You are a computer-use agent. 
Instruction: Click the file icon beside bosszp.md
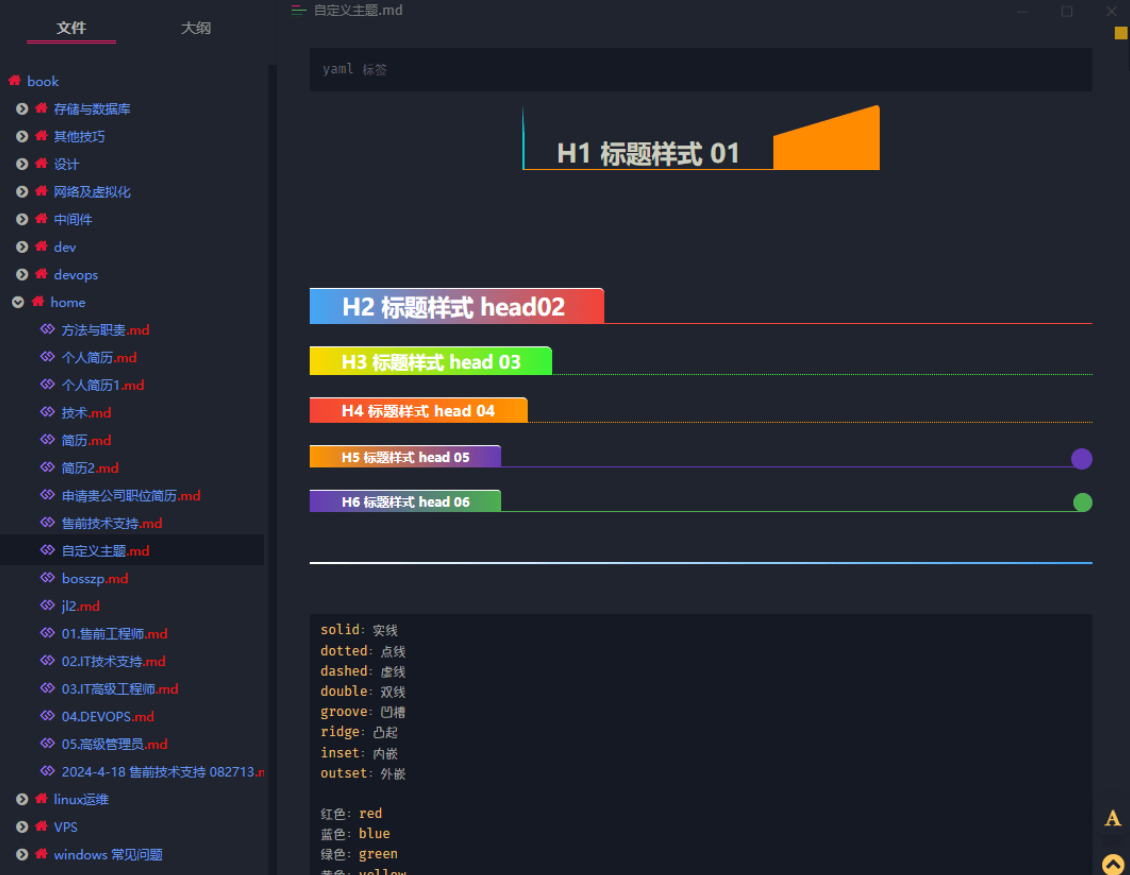[48, 578]
